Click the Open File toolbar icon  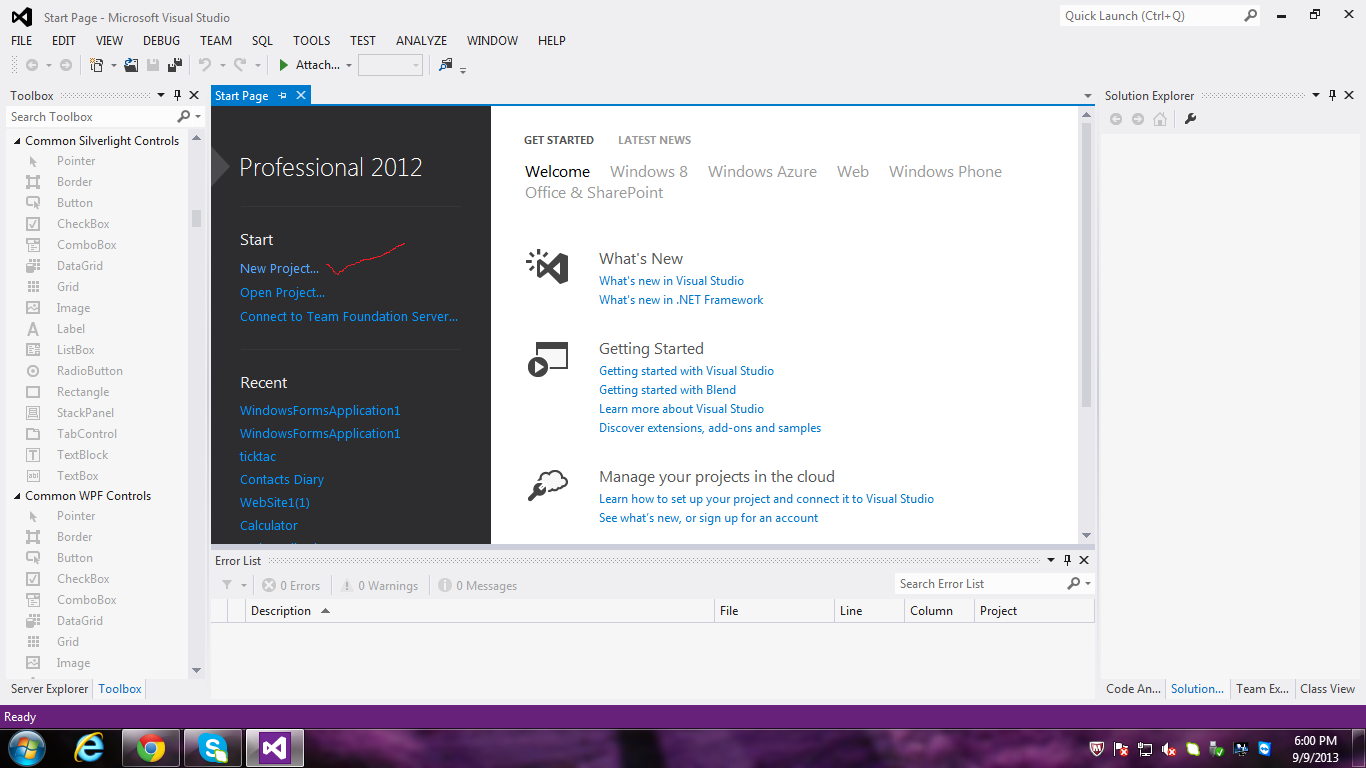pos(131,65)
